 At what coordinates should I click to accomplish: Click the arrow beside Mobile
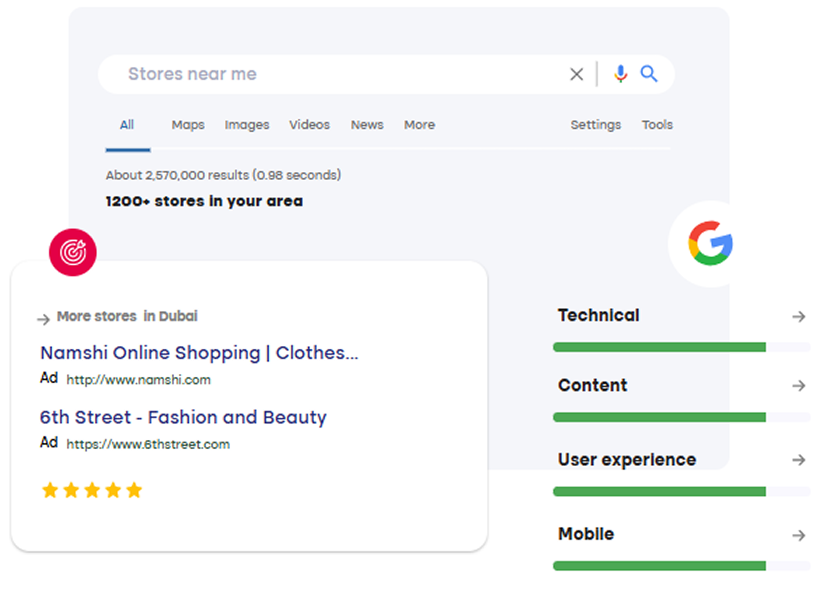(798, 535)
